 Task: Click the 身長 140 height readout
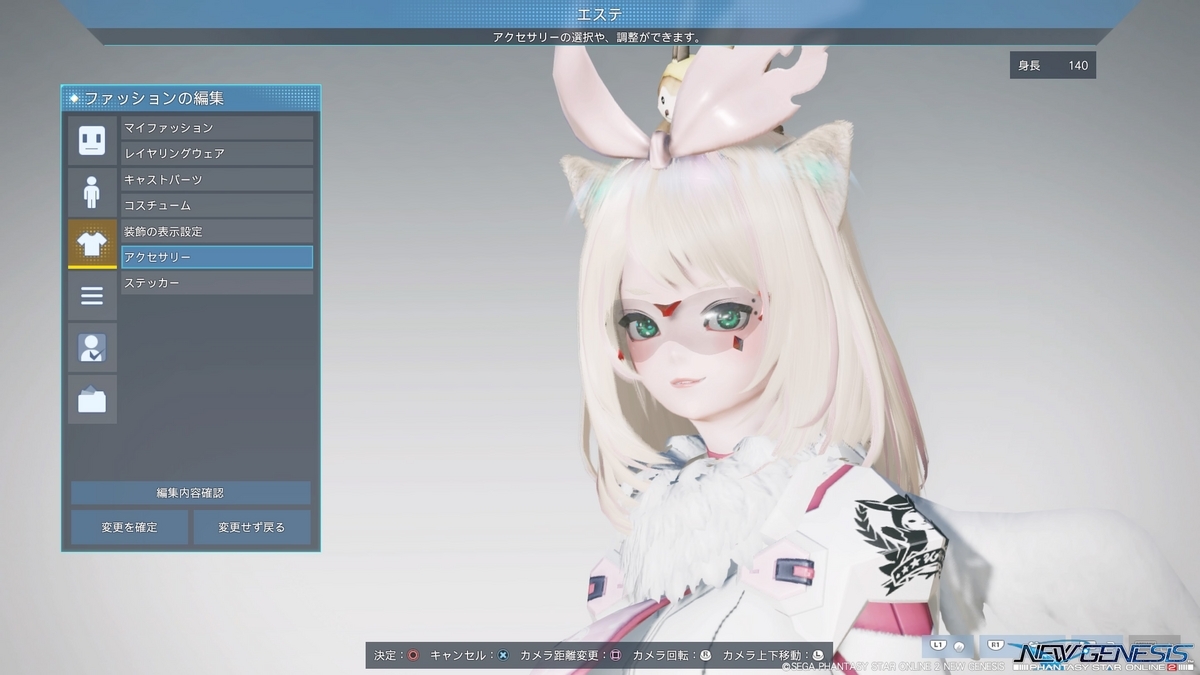tap(1052, 66)
